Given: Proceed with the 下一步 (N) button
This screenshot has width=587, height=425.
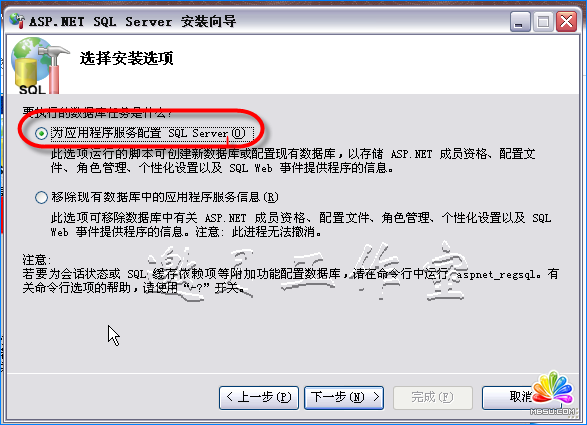Looking at the screenshot, I should click(x=344, y=398).
